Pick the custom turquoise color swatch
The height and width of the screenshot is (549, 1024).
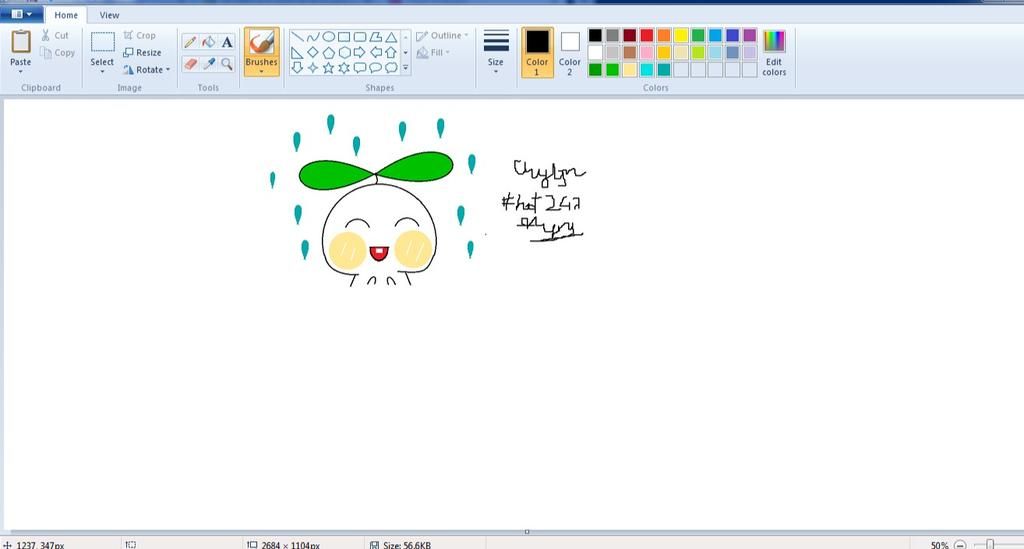click(x=647, y=69)
